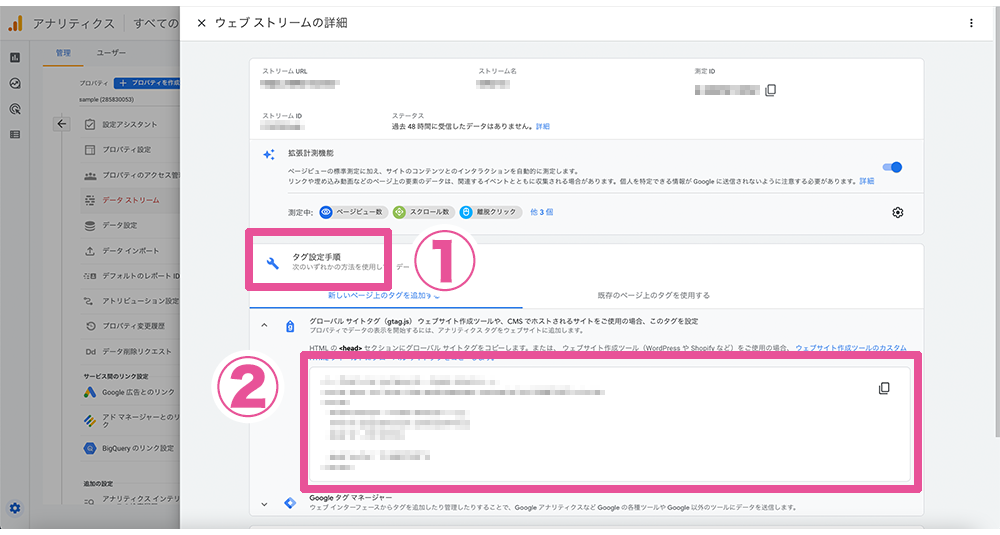Image resolution: width=1000 pixels, height=535 pixels.
Task: Click the Google Ads logo icon
Action: (x=90, y=392)
